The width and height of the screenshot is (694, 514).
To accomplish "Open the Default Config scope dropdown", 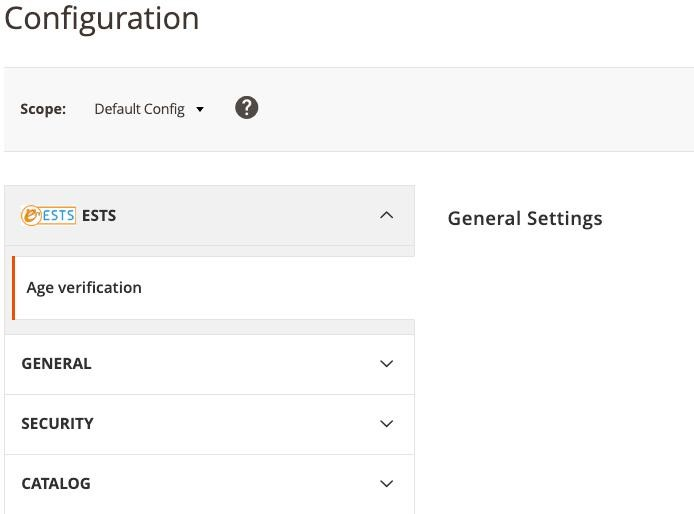I will pos(140,109).
